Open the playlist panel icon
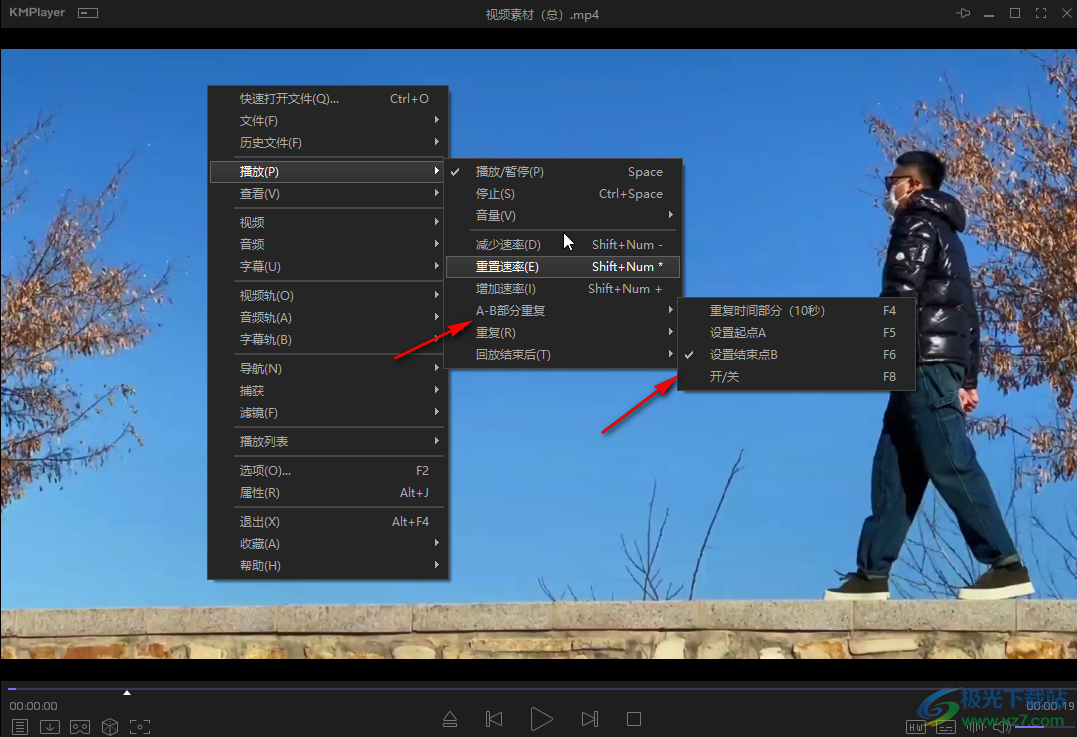This screenshot has width=1077, height=737. pyautogui.click(x=20, y=726)
